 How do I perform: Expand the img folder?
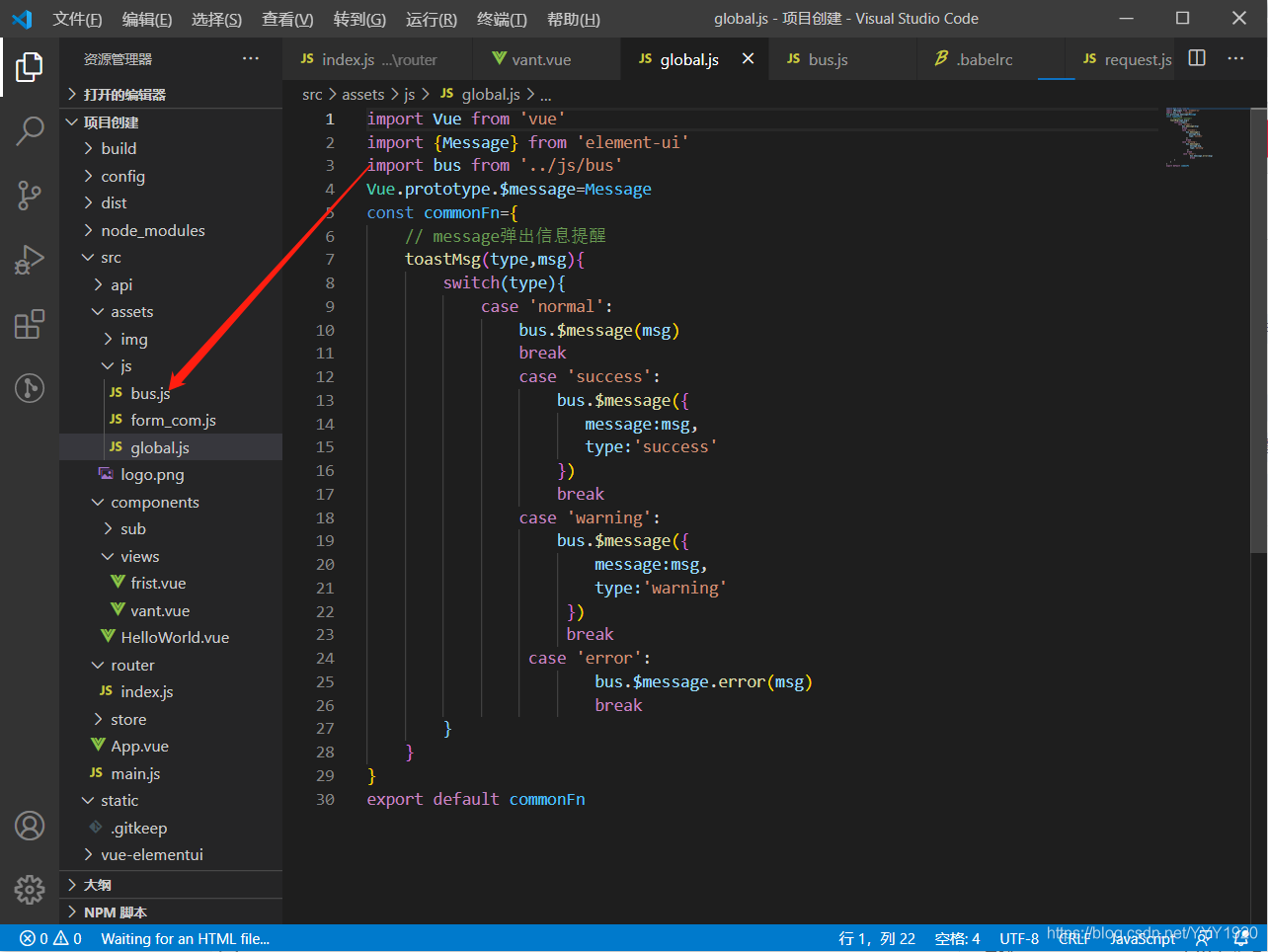[171, 339]
